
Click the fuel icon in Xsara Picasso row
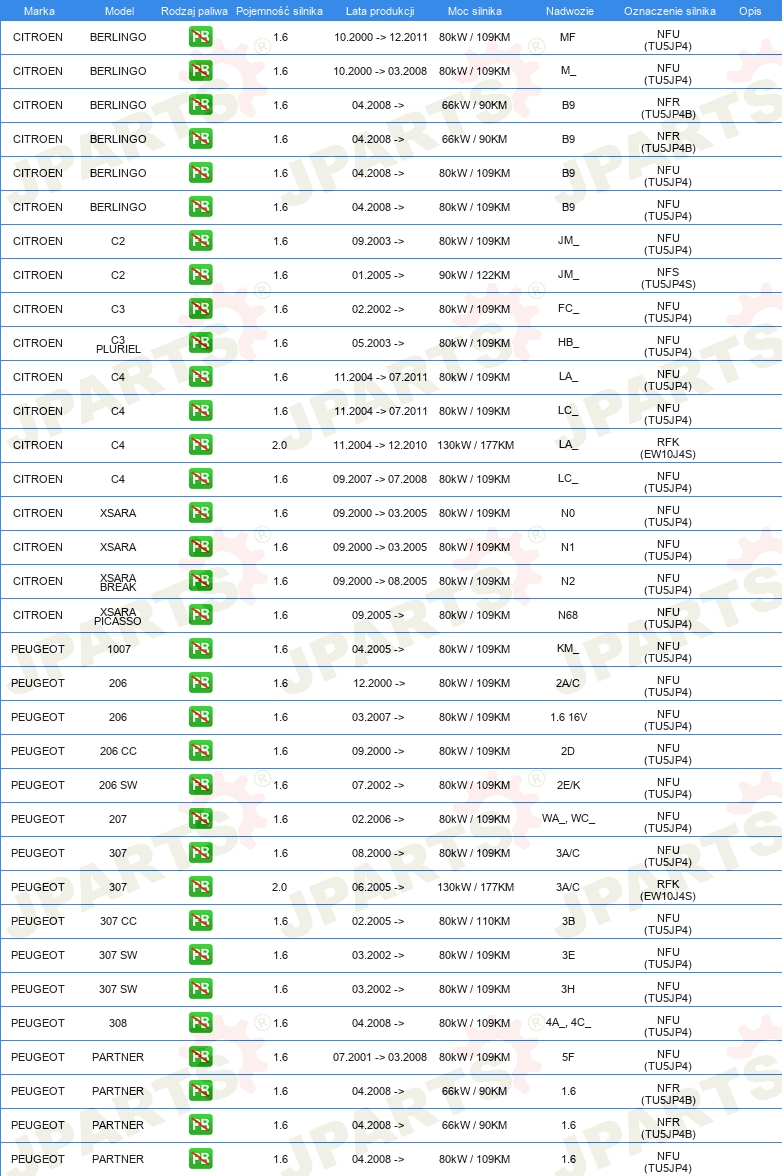(x=200, y=614)
